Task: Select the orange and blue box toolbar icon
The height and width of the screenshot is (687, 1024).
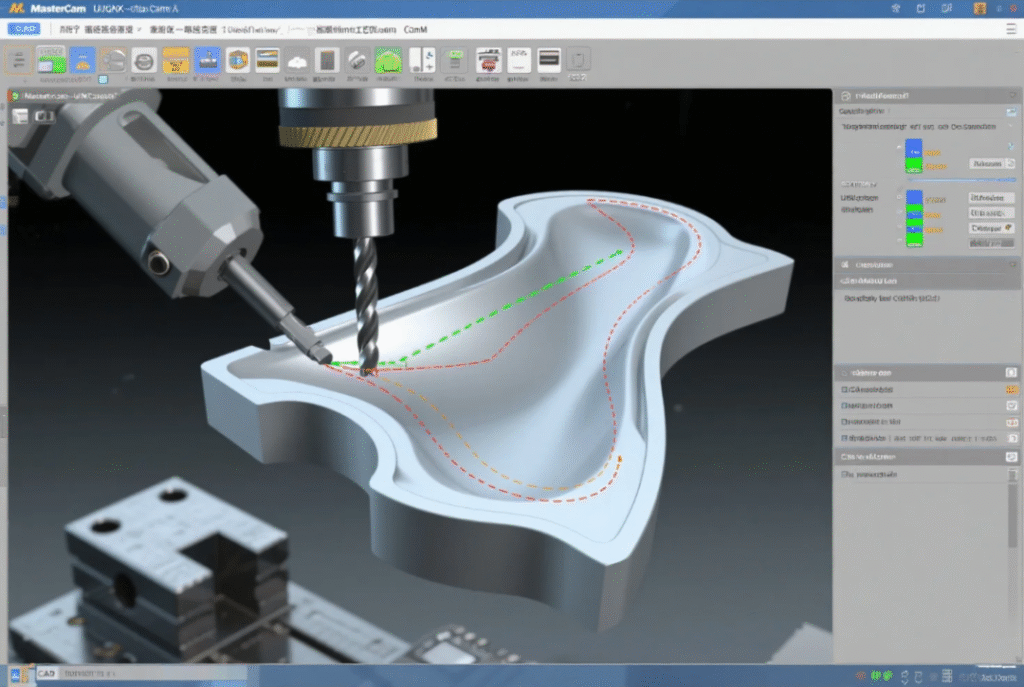Action: click(238, 61)
